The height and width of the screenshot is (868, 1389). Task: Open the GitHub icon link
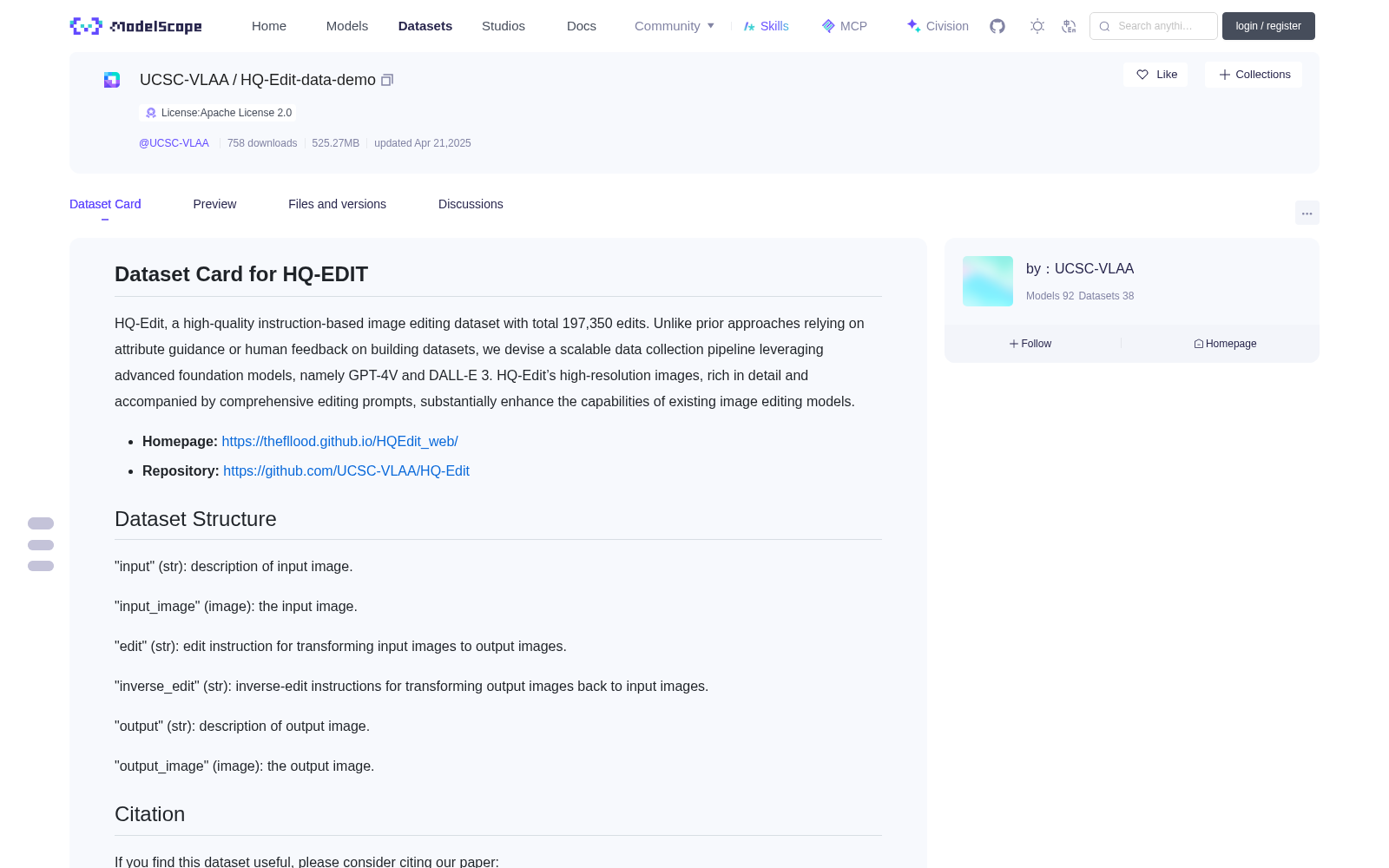point(997,26)
